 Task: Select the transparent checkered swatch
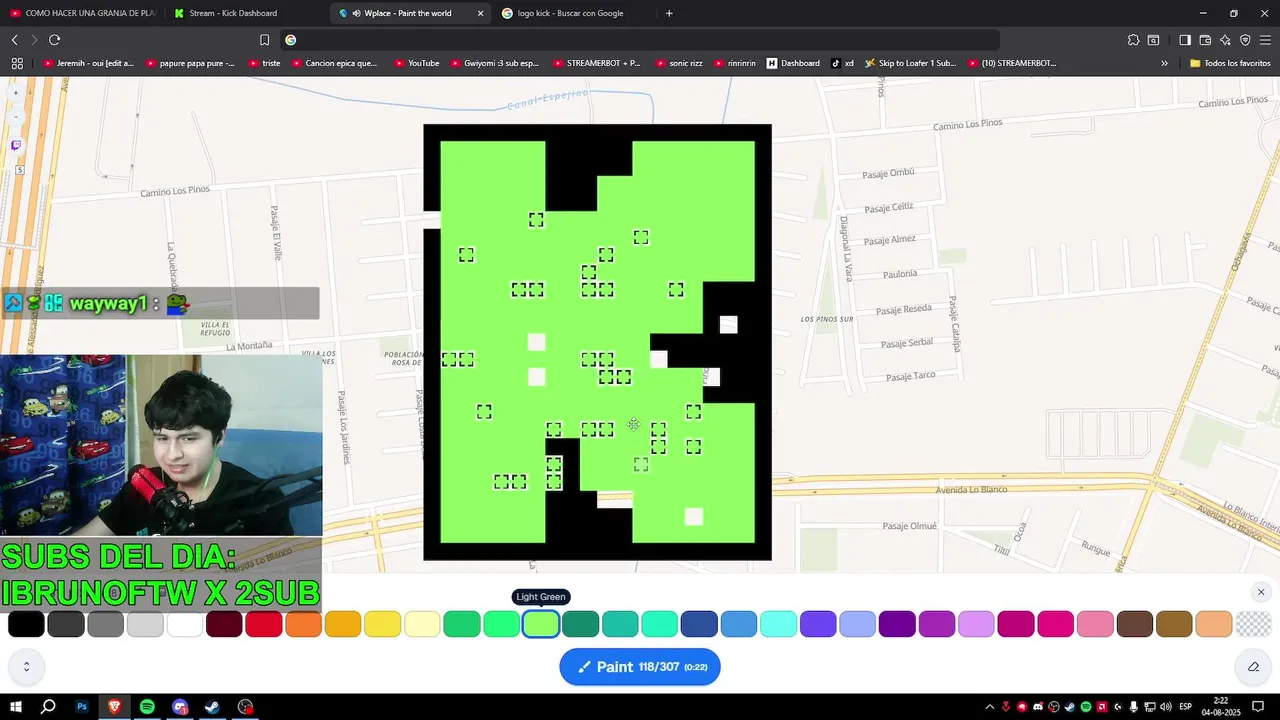[x=1254, y=624]
